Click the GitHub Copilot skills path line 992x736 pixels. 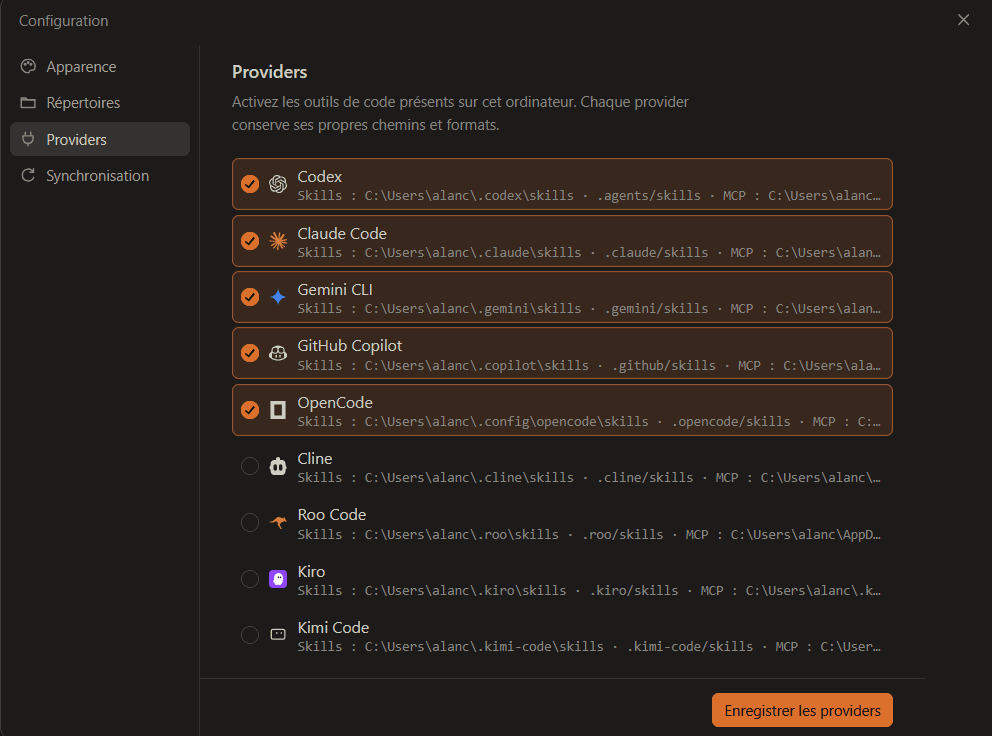click(x=589, y=365)
